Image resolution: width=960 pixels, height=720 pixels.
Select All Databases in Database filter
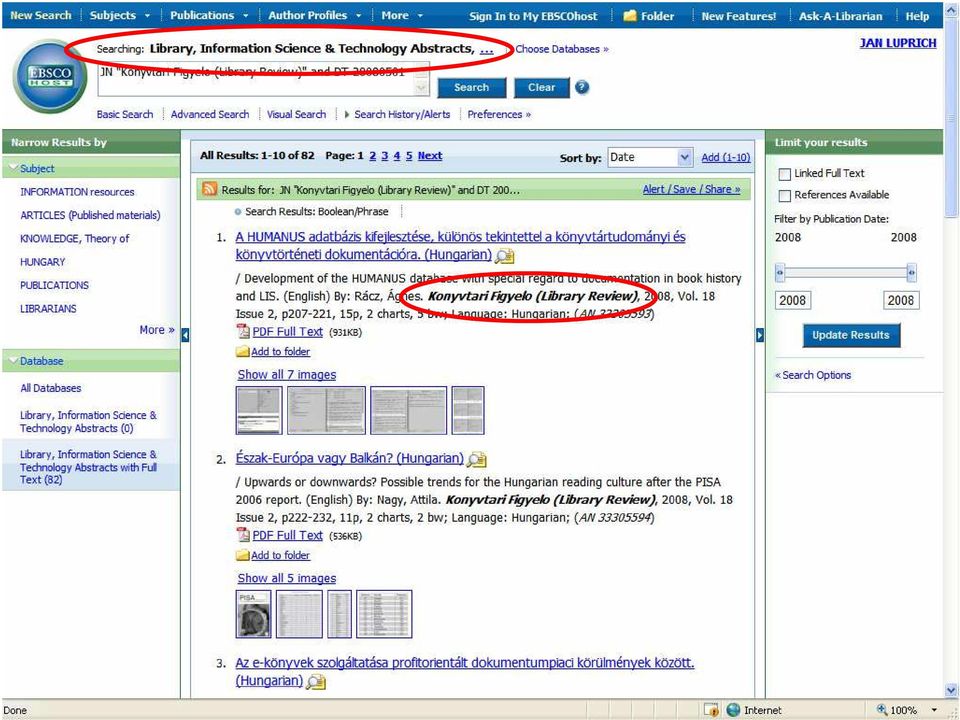pos(51,388)
